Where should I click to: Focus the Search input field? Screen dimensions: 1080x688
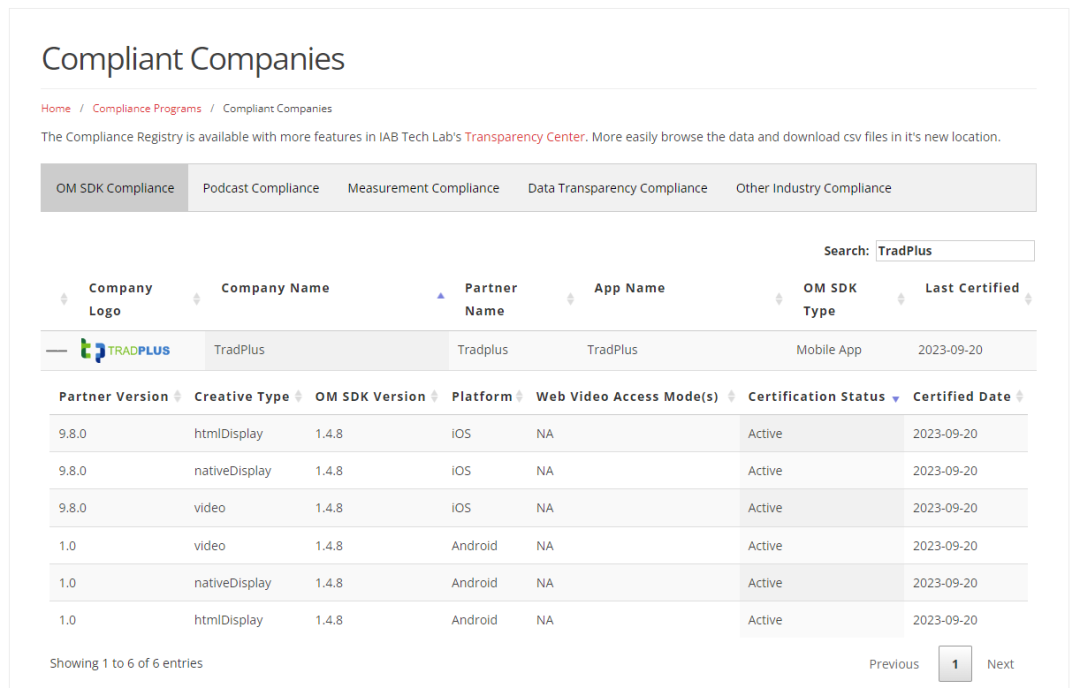point(954,251)
